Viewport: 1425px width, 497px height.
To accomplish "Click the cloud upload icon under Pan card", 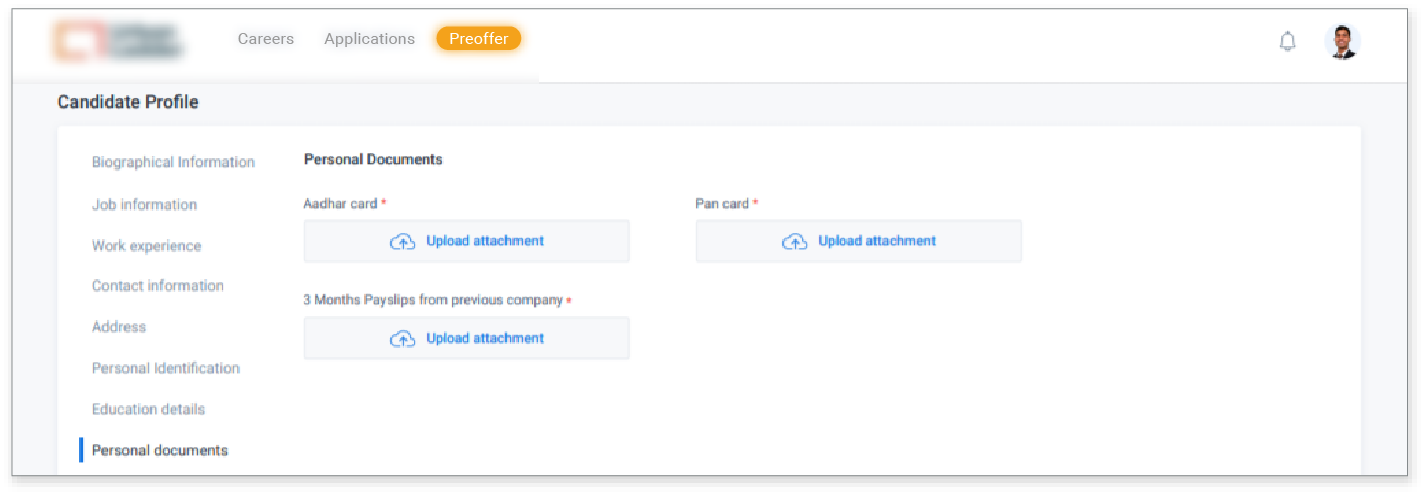I will coord(794,241).
